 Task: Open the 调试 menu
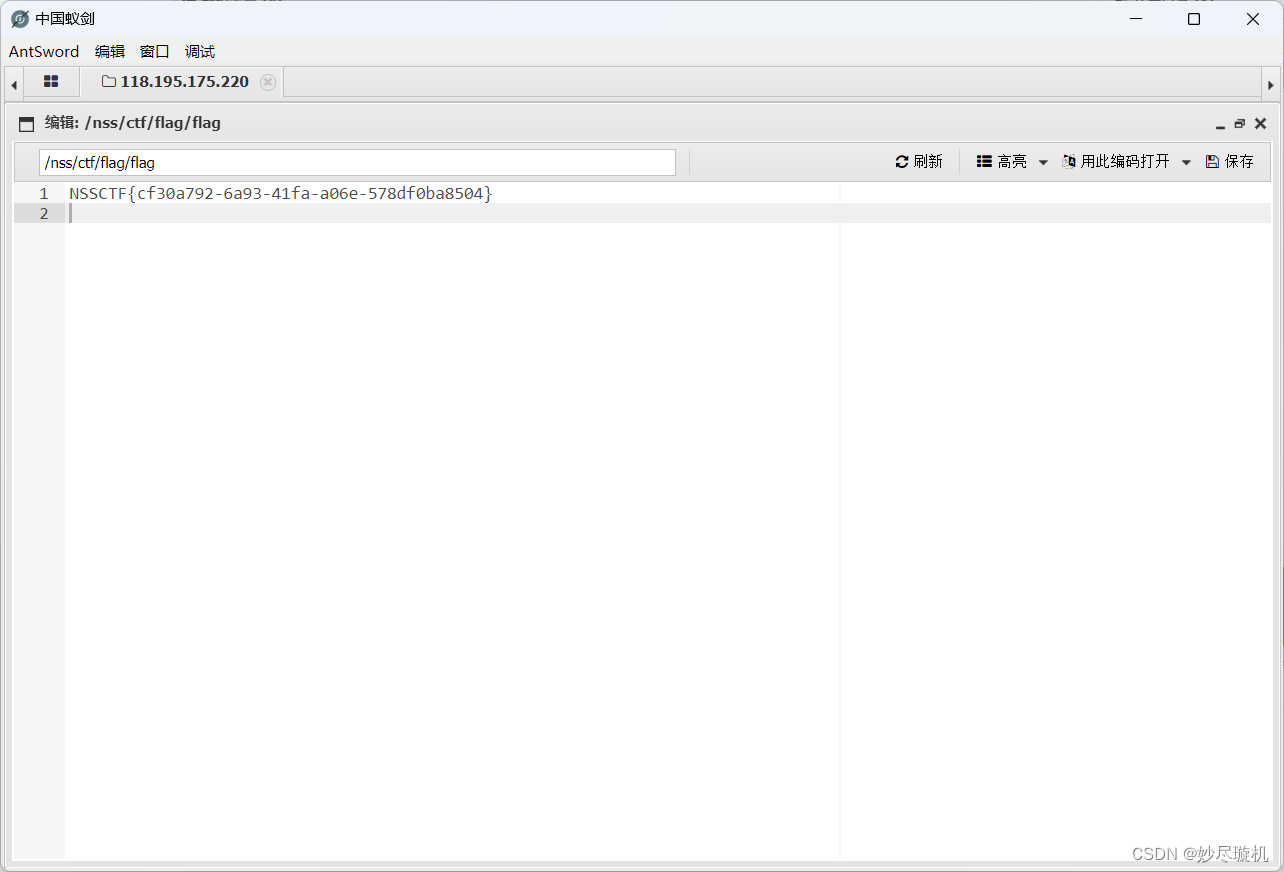tap(200, 52)
